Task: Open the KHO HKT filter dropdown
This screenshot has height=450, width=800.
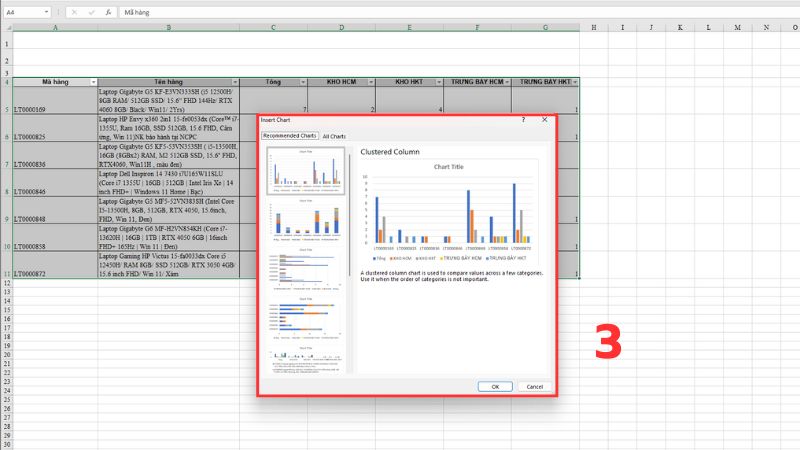Action: click(x=439, y=82)
